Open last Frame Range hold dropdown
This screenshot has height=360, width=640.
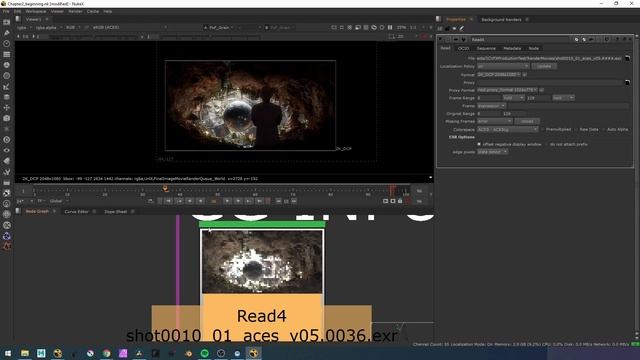563,98
